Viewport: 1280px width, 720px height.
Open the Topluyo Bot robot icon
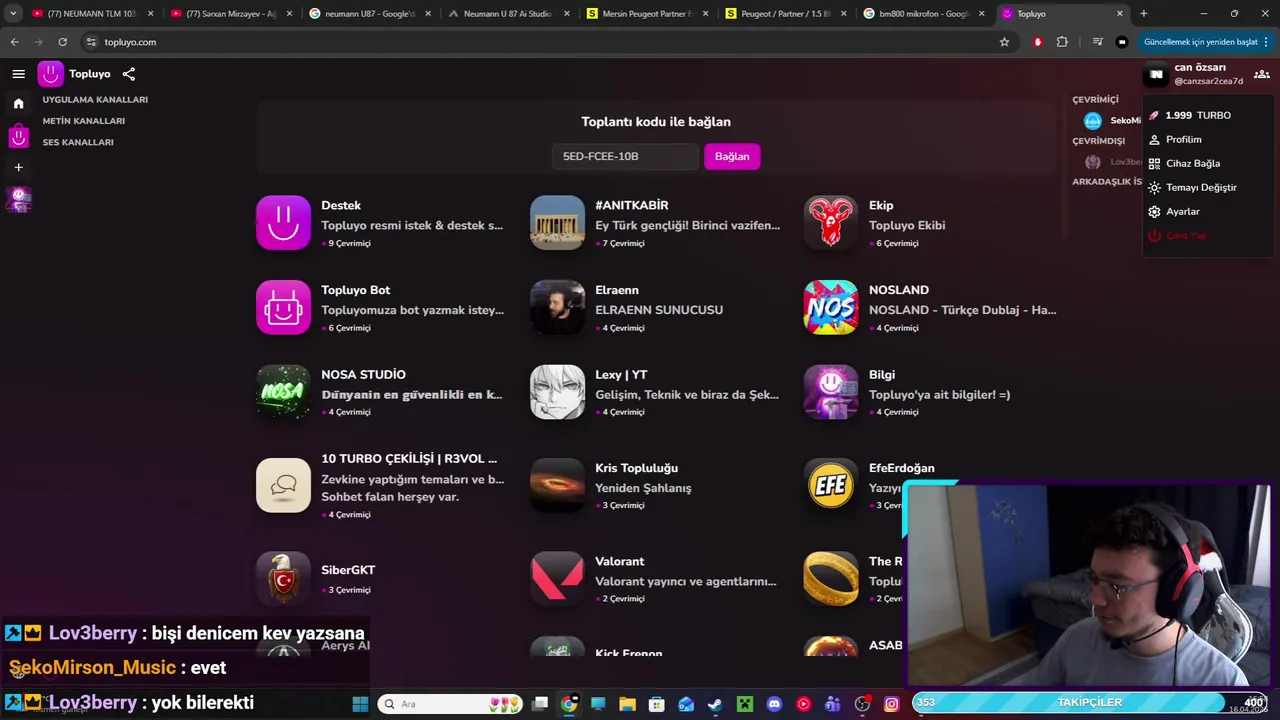pos(283,307)
